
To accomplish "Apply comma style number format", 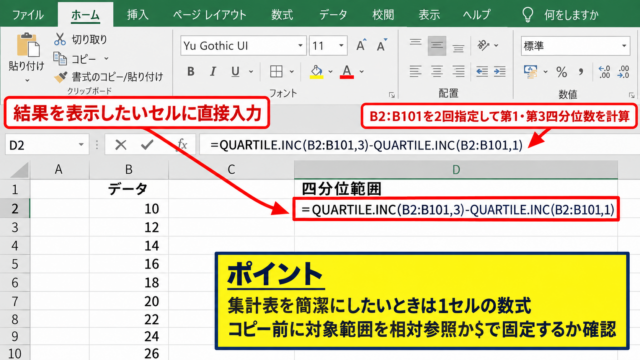I will click(x=581, y=72).
